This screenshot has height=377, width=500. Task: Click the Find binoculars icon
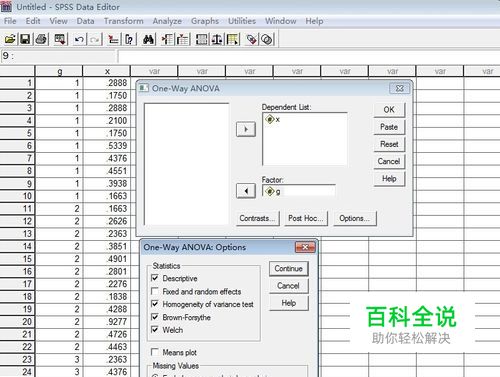(148, 39)
